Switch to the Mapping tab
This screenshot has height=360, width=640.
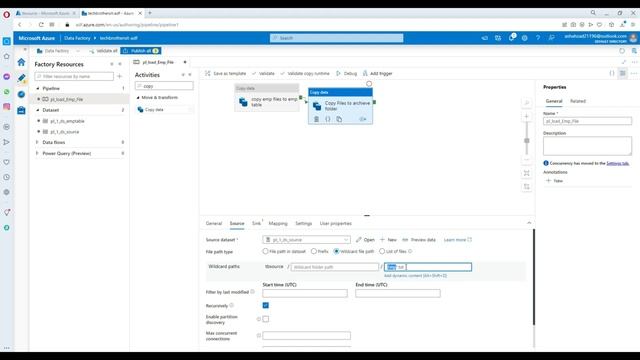tap(278, 224)
